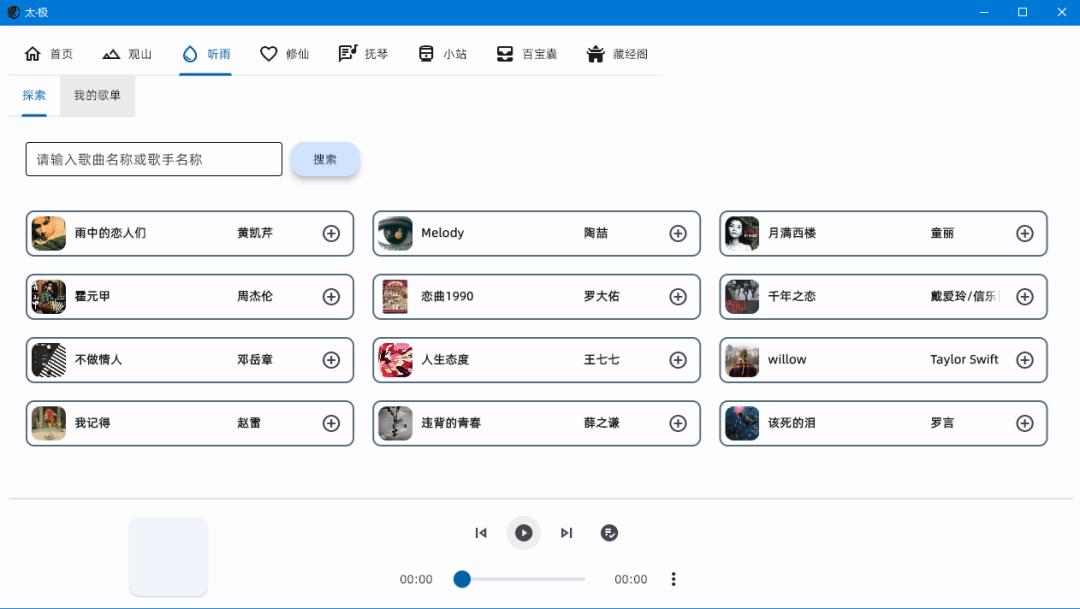Add 雨中的恋人们 using its plus button

click(x=330, y=233)
